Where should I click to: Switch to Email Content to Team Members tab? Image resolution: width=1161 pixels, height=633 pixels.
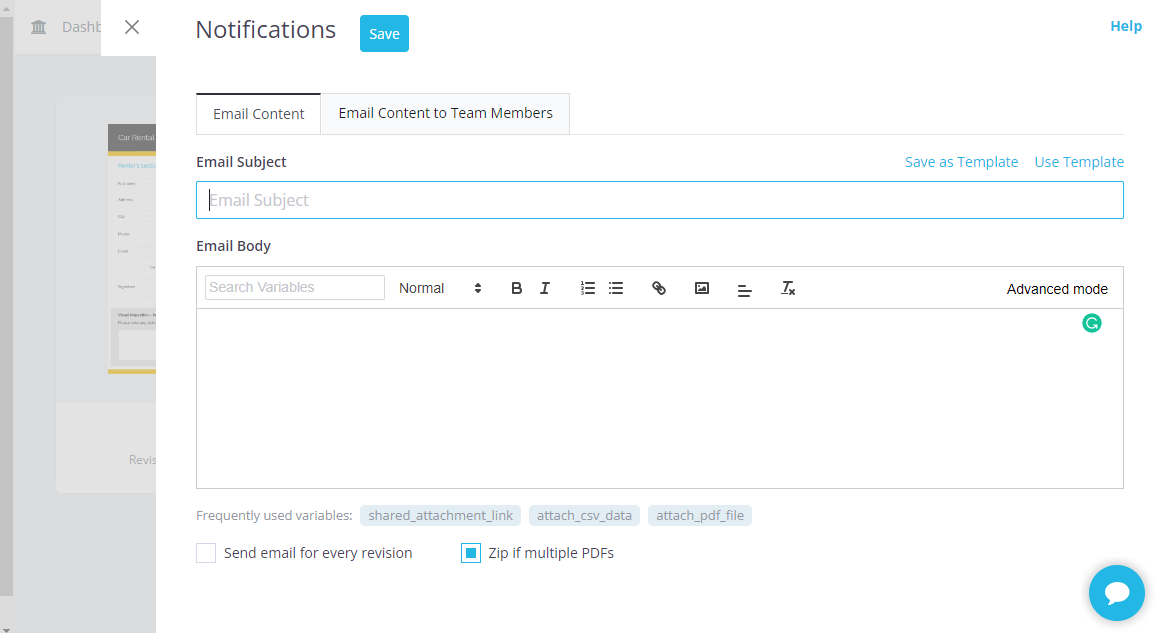click(445, 113)
